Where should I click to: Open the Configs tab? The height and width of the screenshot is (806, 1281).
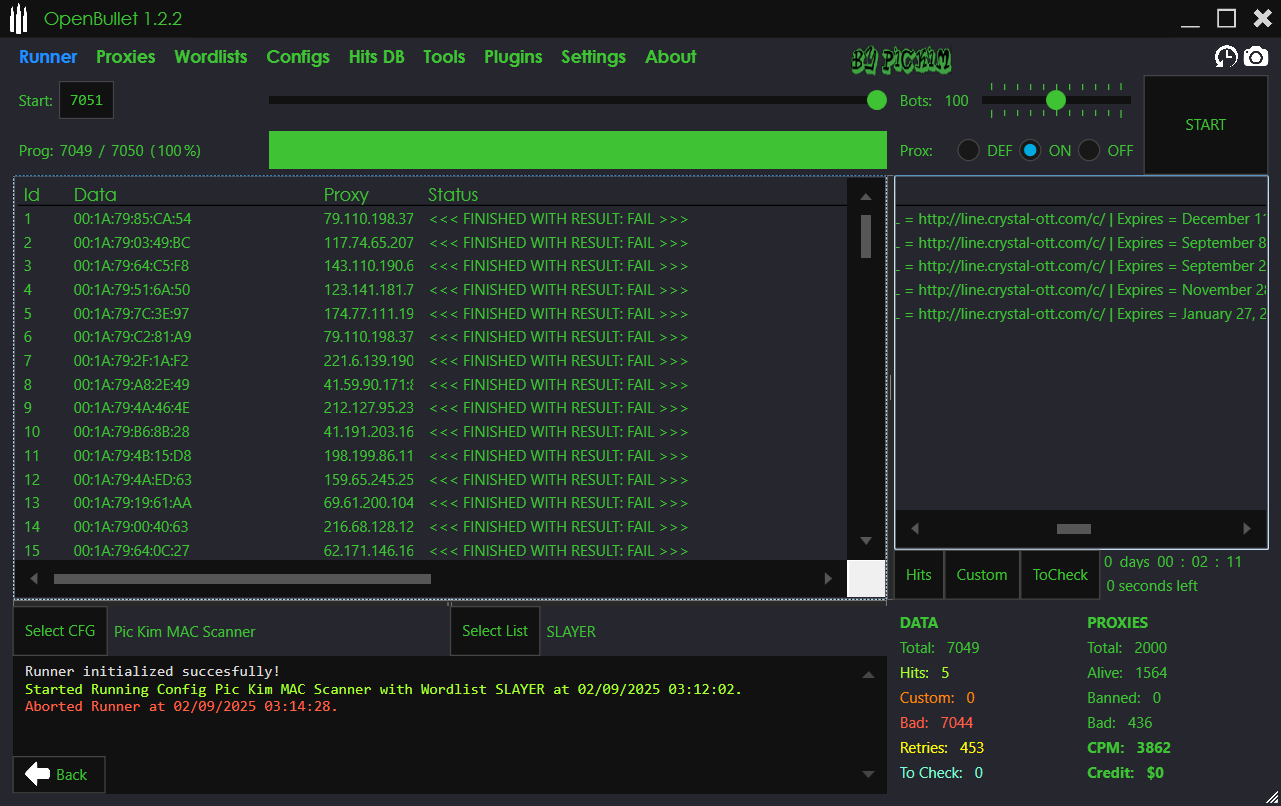click(x=298, y=57)
